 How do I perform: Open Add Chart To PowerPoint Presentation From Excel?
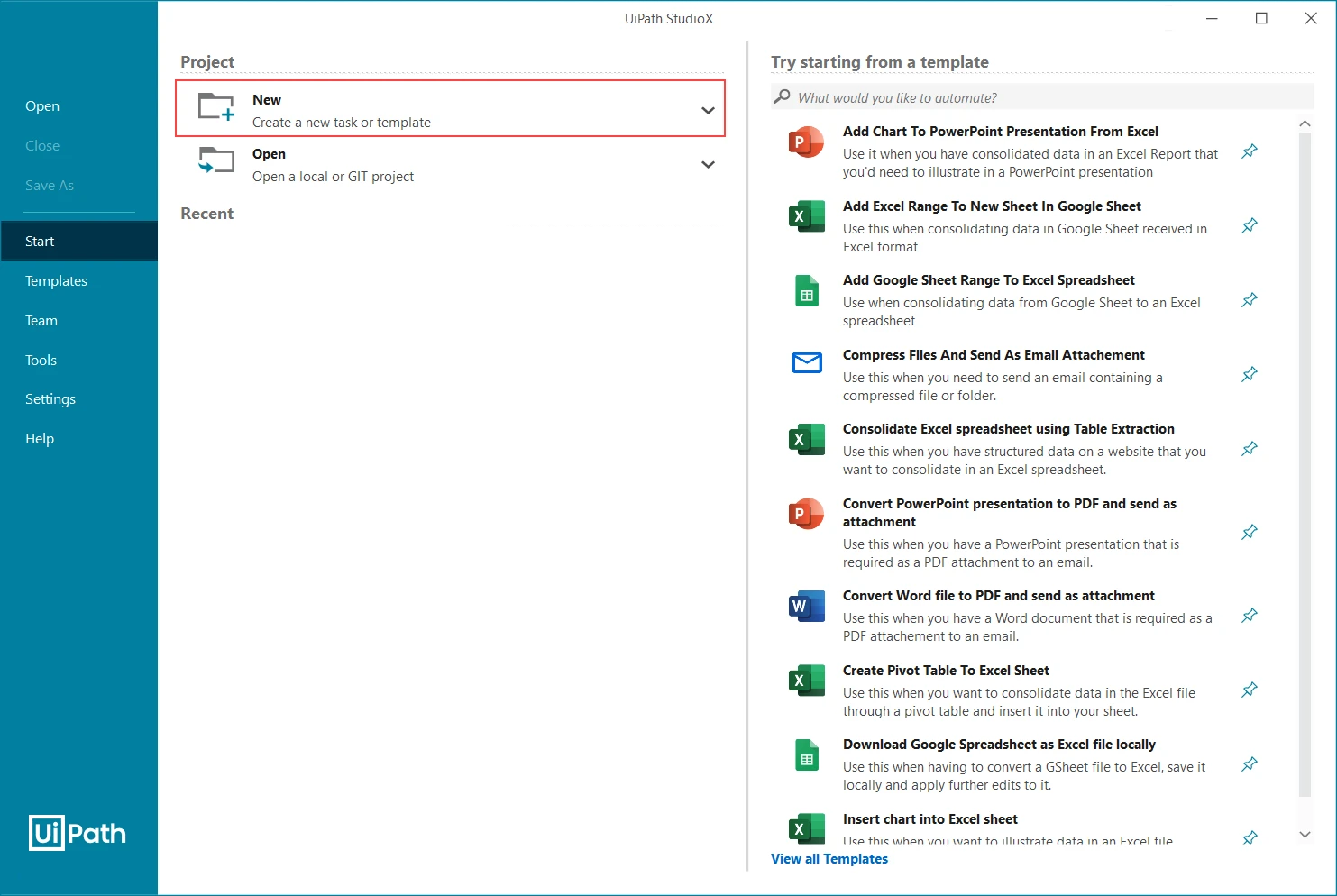[1001, 132]
